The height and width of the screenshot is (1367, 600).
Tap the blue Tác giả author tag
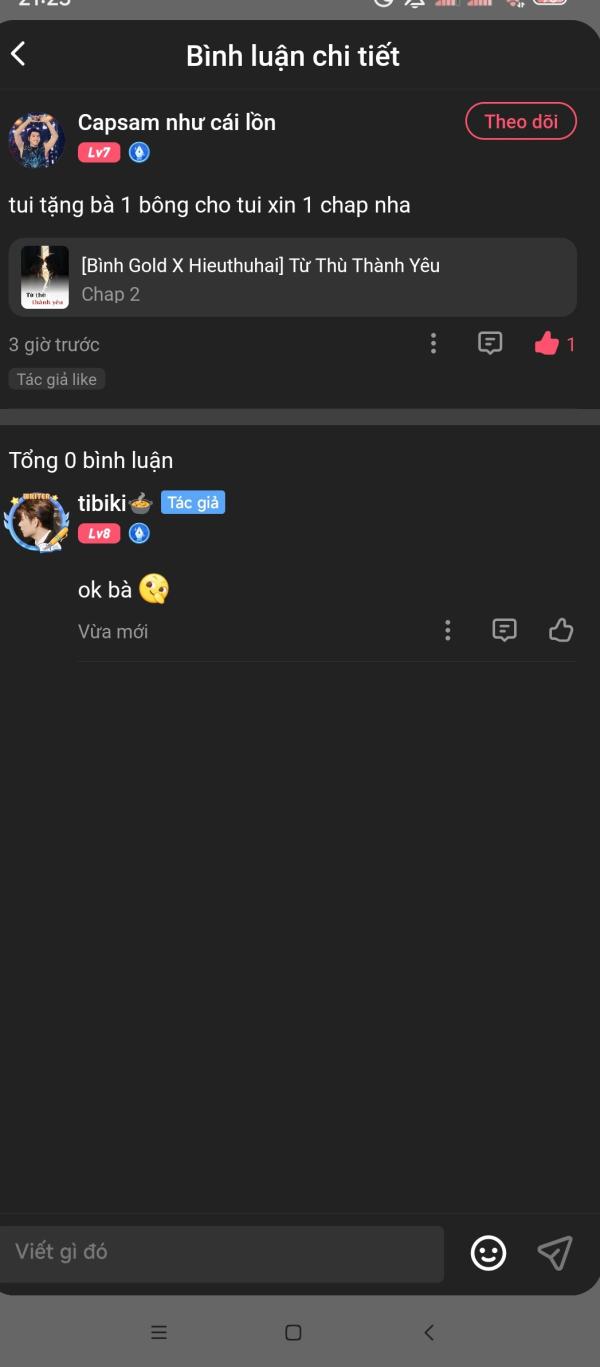pyautogui.click(x=193, y=503)
